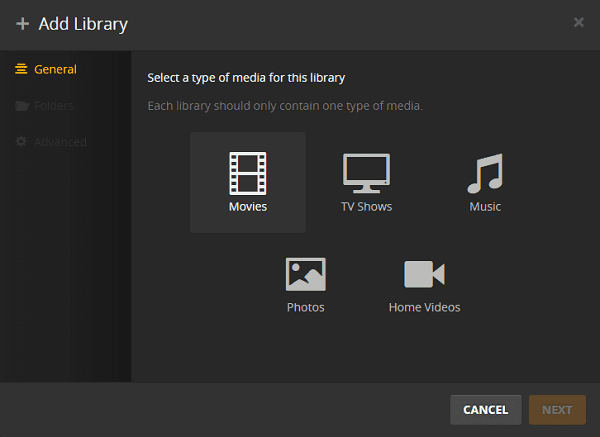Select the Movies film strip icon
The width and height of the screenshot is (600, 437).
click(x=248, y=173)
